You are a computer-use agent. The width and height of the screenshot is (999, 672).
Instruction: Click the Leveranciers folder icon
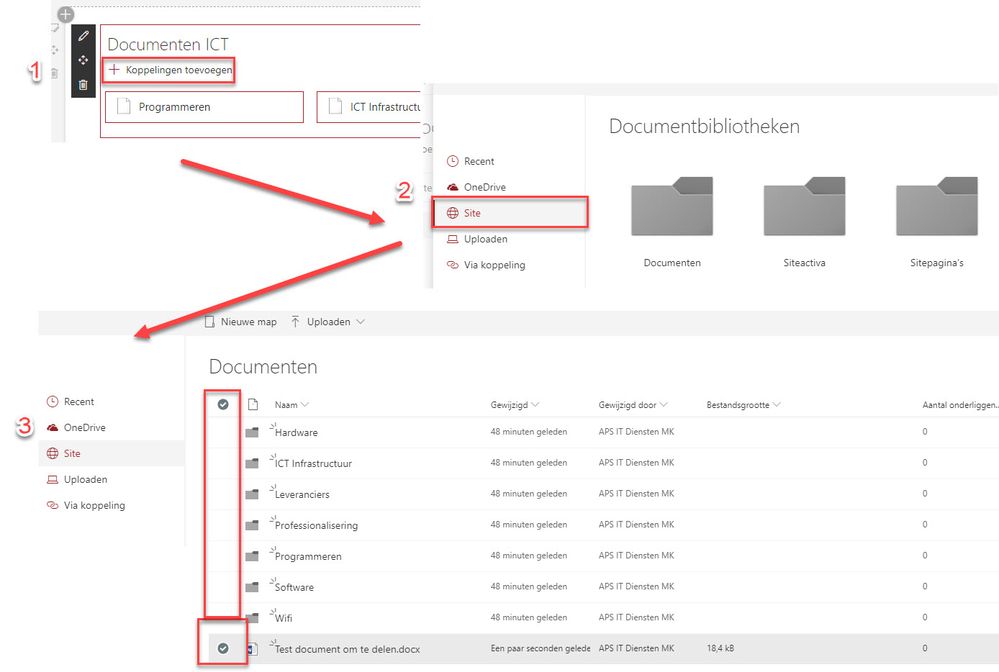click(x=252, y=494)
